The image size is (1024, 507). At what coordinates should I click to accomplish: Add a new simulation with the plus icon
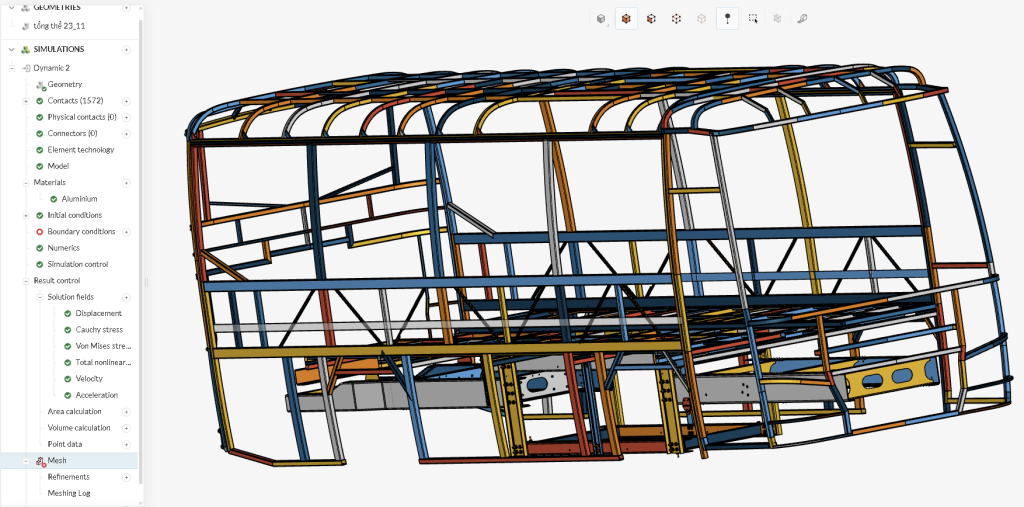126,49
